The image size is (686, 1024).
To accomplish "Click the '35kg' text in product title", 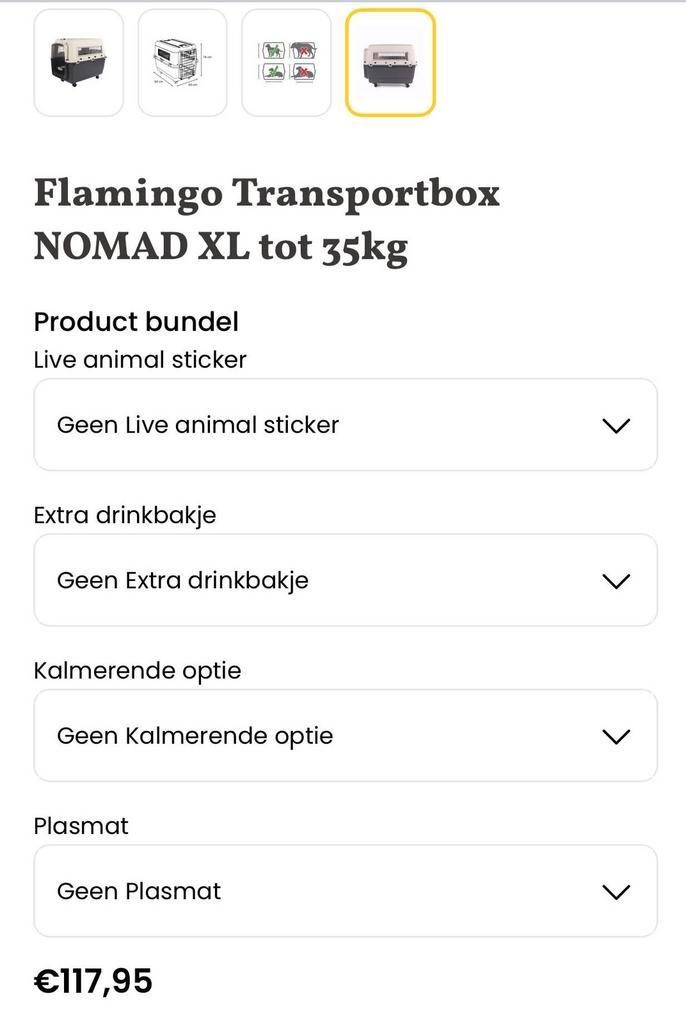I will tap(364, 247).
